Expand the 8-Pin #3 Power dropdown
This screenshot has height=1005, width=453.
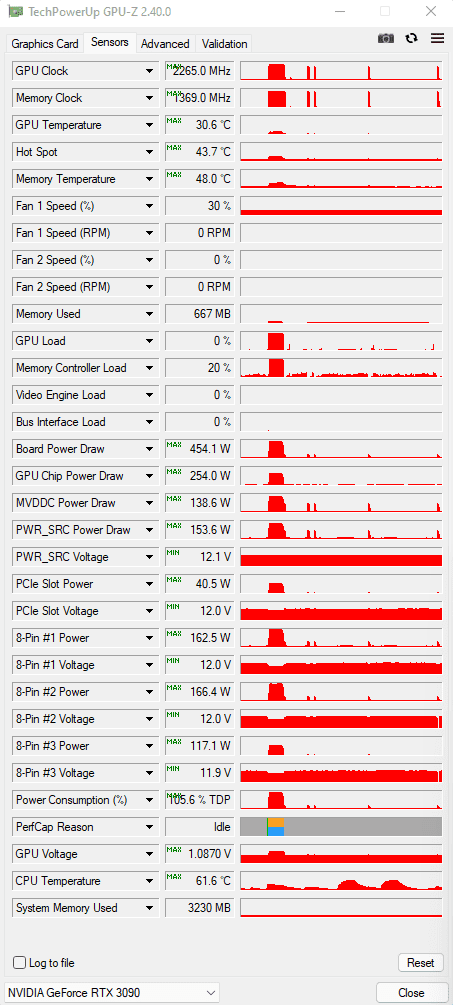click(149, 746)
